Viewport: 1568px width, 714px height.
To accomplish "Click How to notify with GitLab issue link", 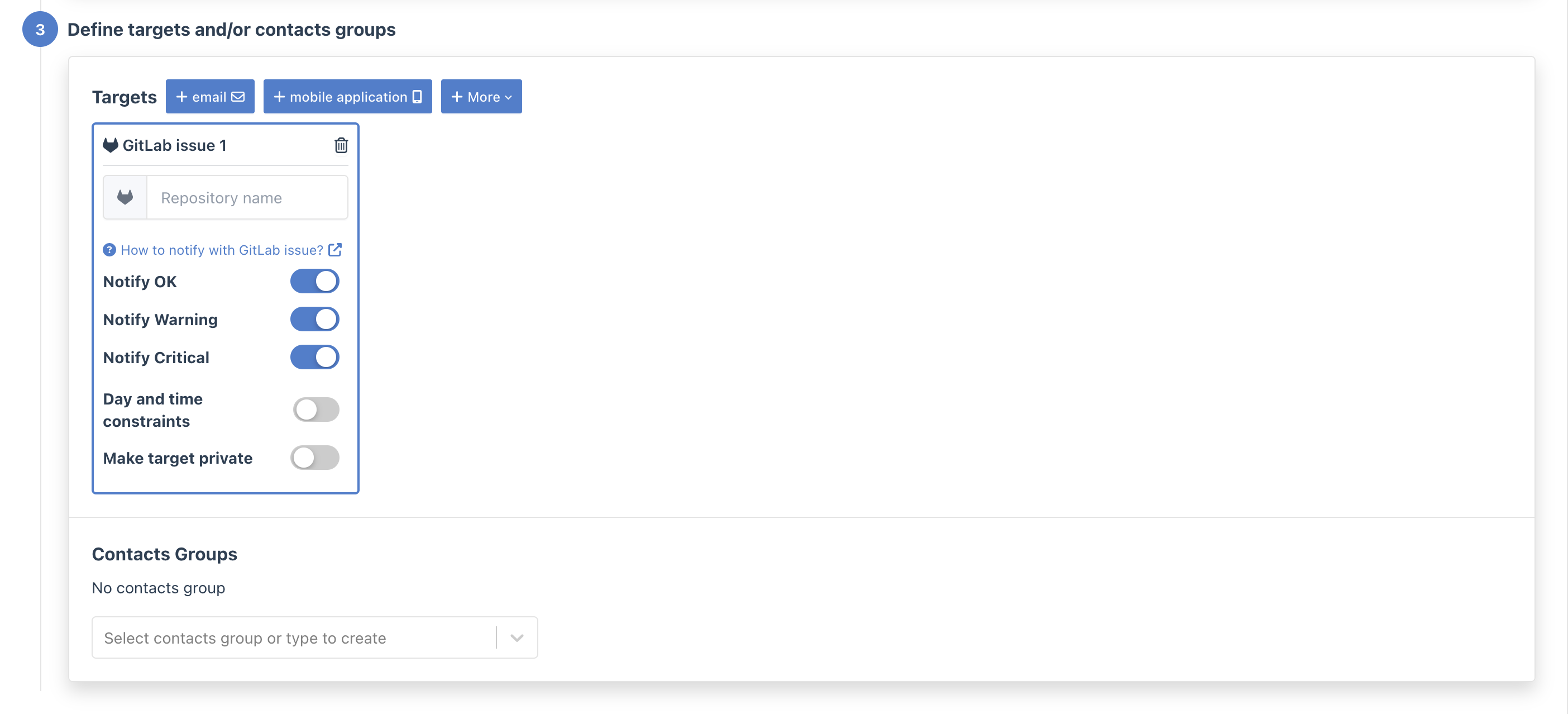I will point(222,250).
